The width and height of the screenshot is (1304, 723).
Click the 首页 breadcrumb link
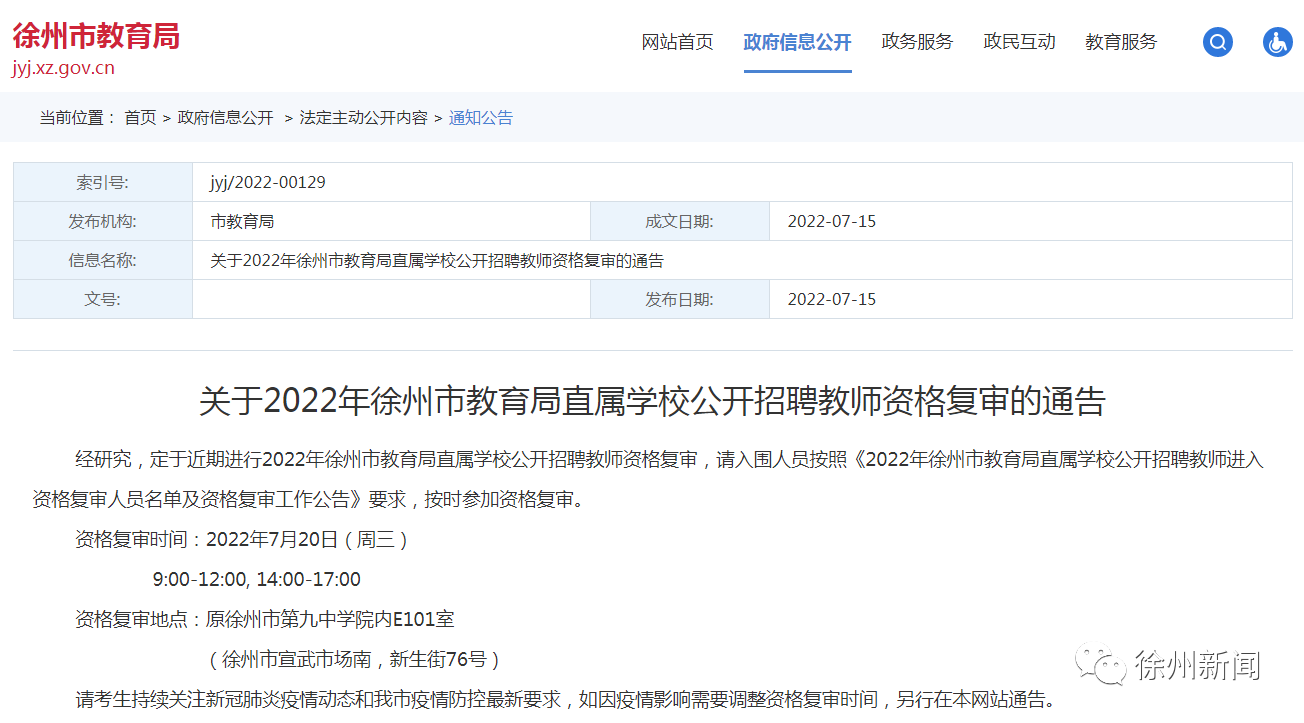coord(140,118)
